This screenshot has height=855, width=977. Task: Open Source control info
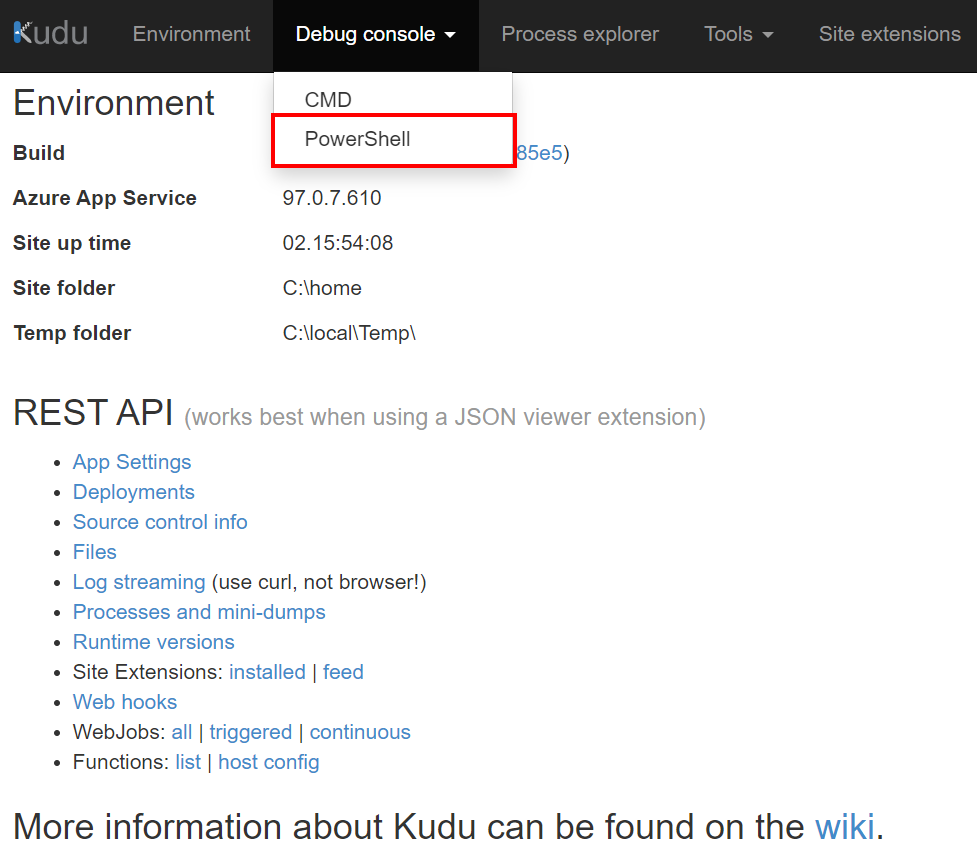(160, 522)
